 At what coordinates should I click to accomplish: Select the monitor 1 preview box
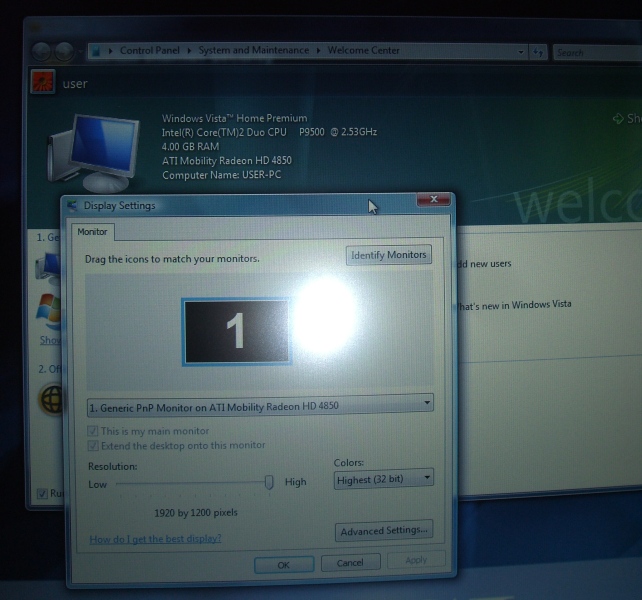237,331
